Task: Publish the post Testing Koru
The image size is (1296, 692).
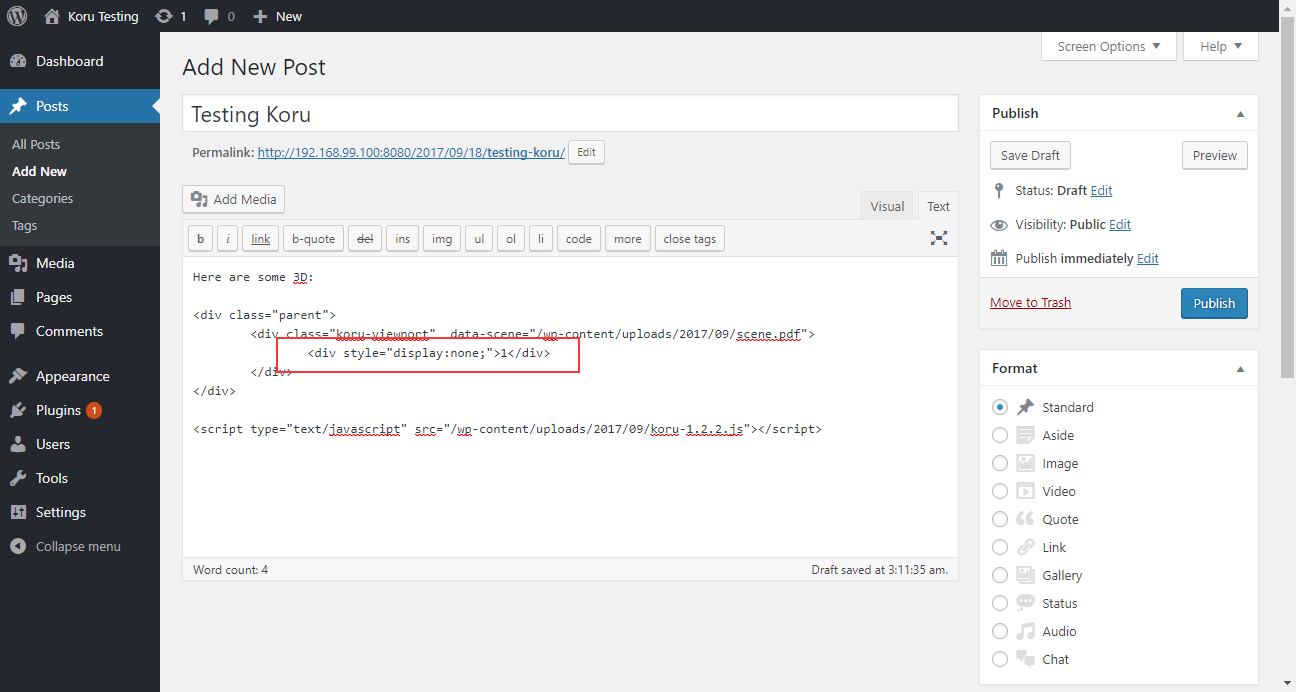Action: point(1214,302)
